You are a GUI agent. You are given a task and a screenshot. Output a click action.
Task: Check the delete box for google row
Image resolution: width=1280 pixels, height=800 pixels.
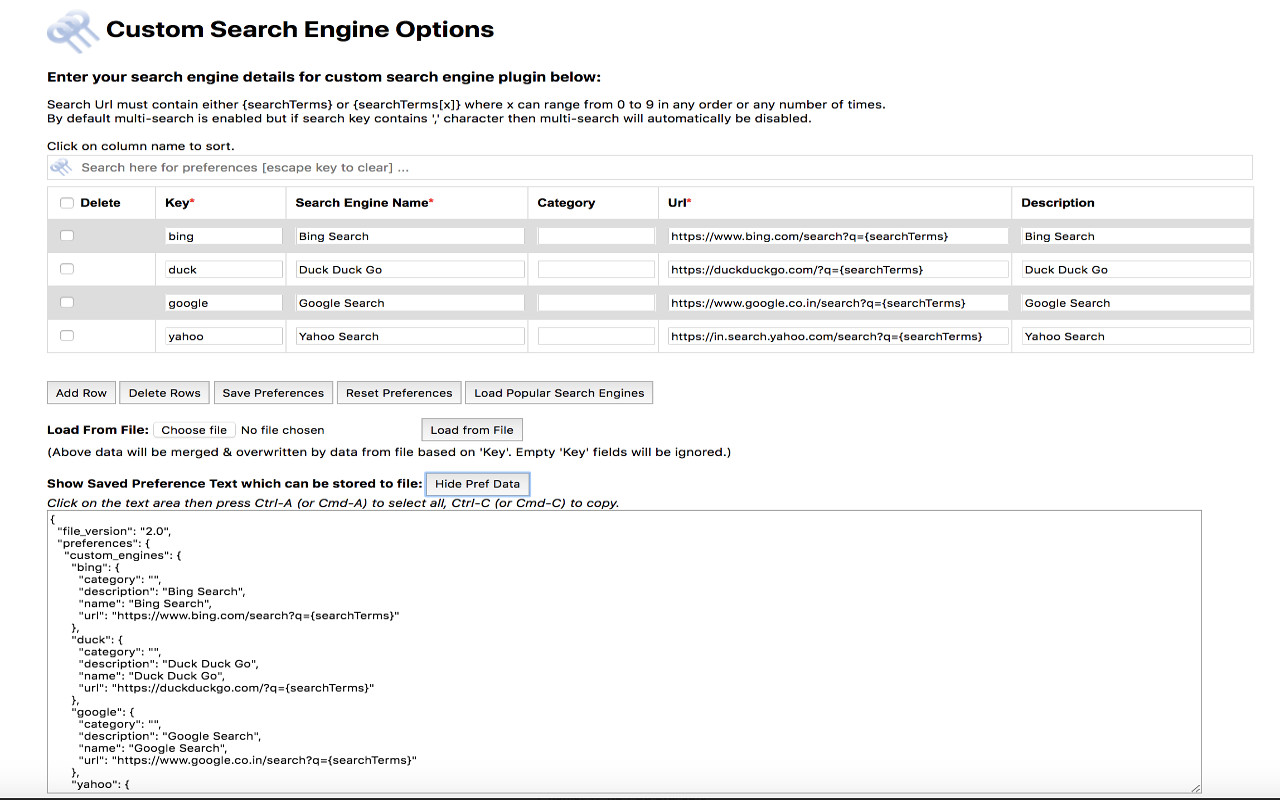(67, 303)
